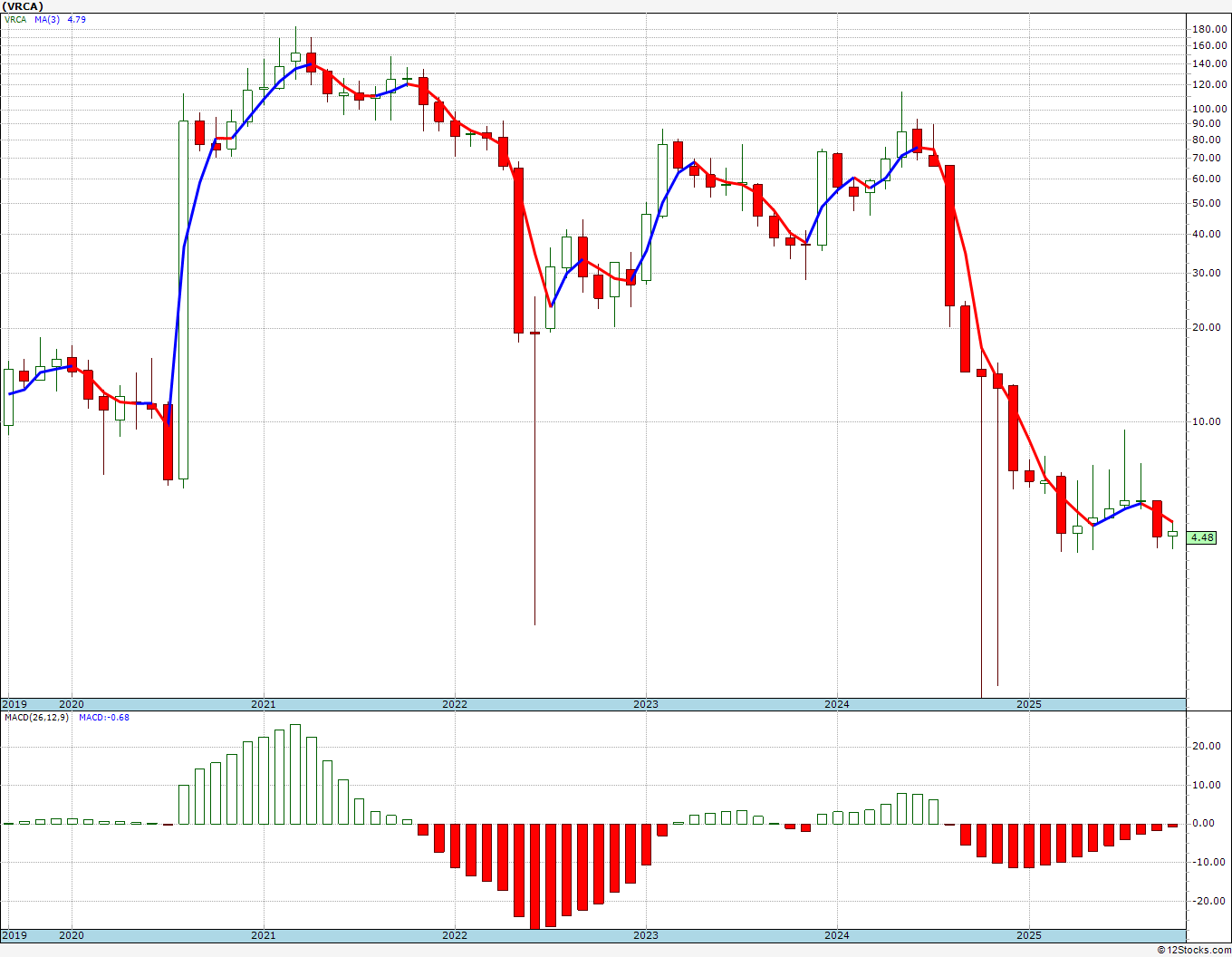
Task: Pick 2025 on the MACD panel time axis
Action: 1029,935
